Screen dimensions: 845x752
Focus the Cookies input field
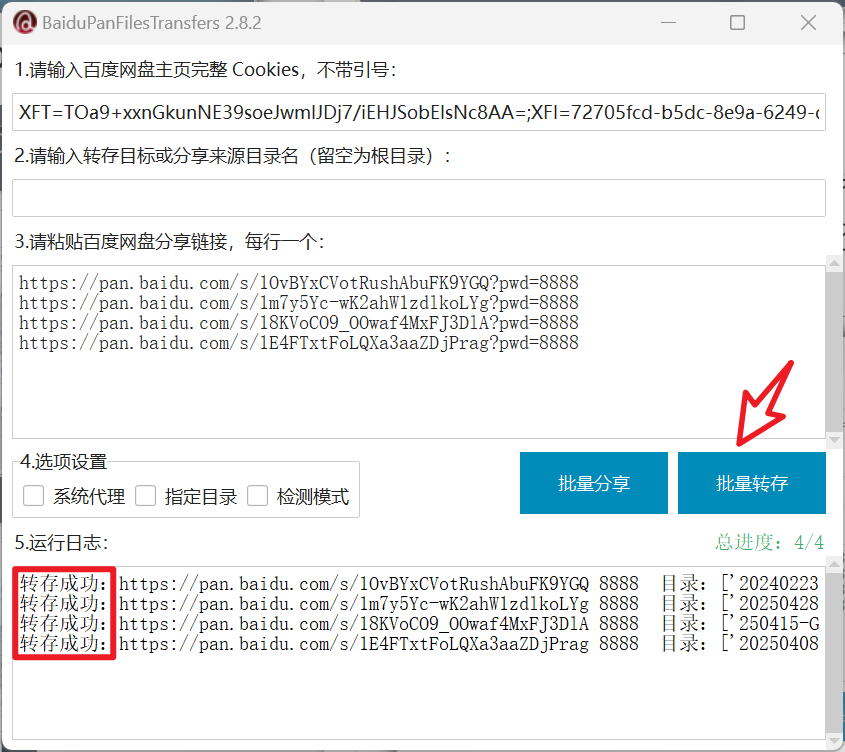pyautogui.click(x=418, y=113)
